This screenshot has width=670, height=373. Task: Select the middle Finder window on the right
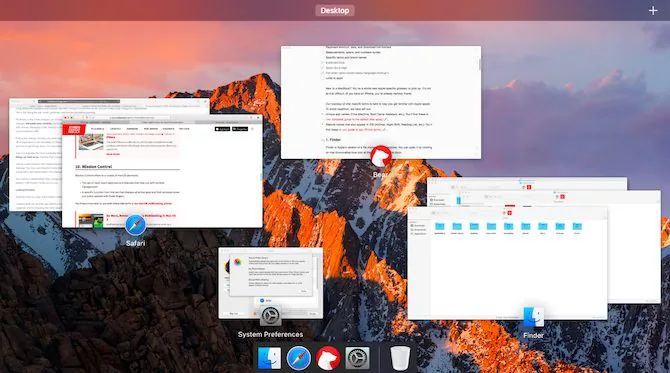click(x=635, y=248)
